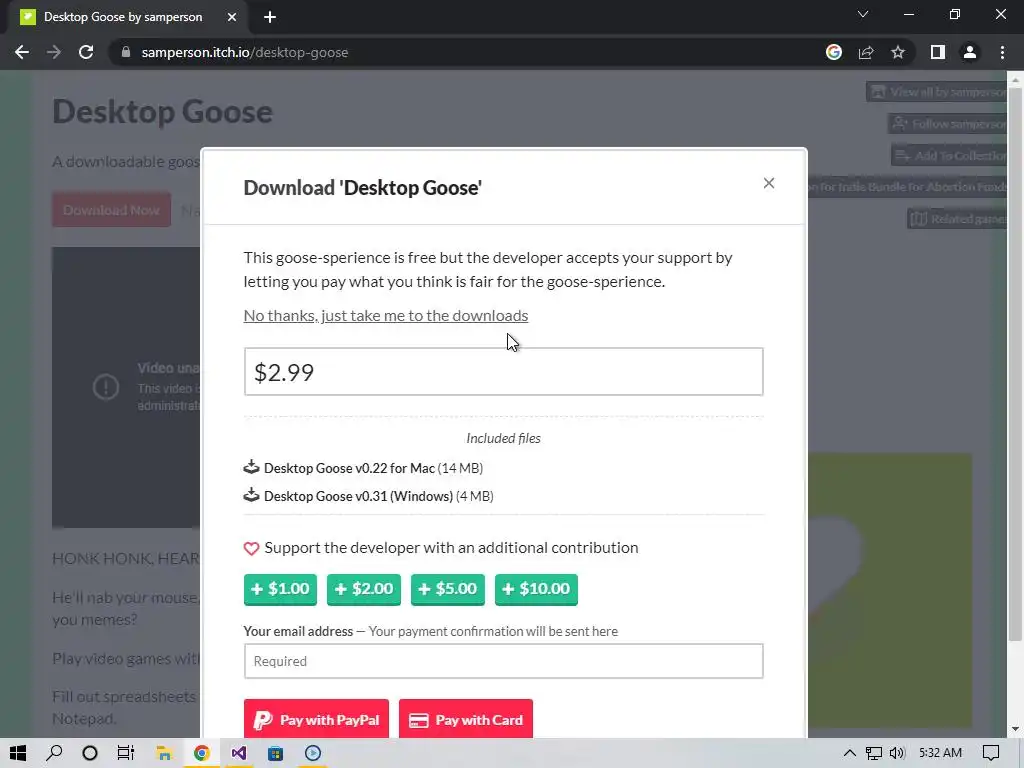Close the Desktop Goose by samperson tab
This screenshot has height=768, width=1024.
click(x=232, y=17)
